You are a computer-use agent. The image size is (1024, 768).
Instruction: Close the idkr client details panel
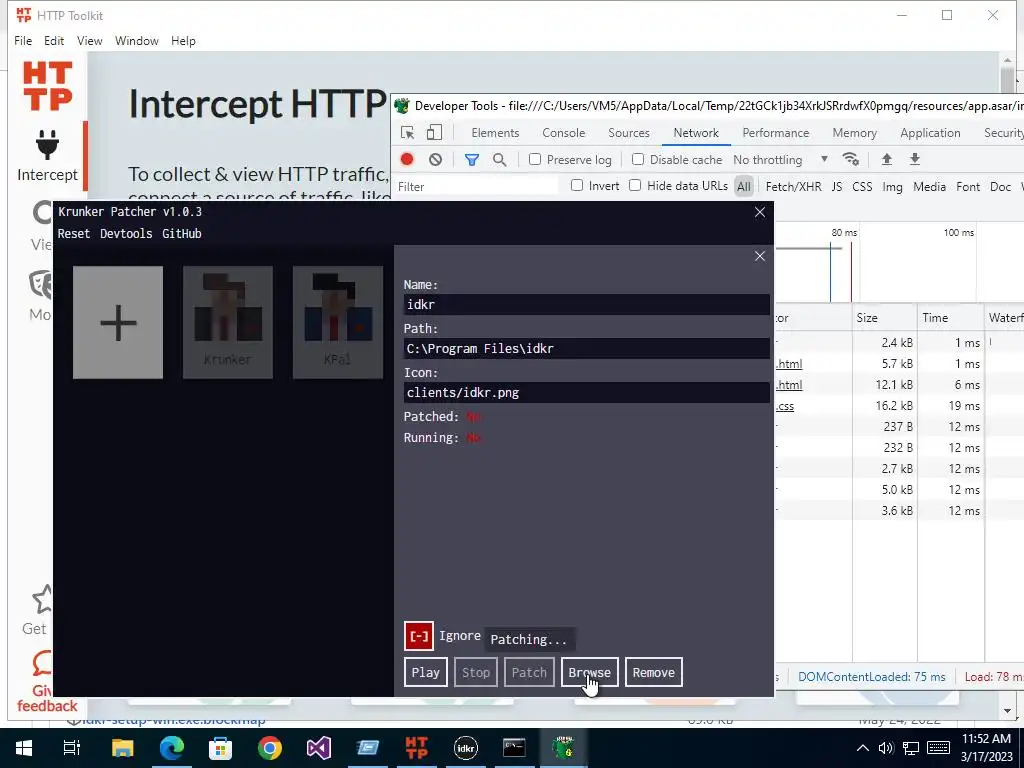[x=760, y=256]
